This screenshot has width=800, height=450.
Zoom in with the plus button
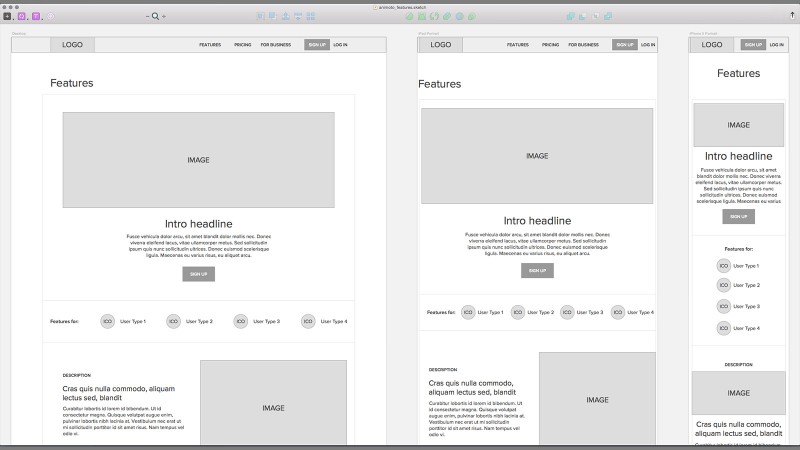(x=164, y=16)
